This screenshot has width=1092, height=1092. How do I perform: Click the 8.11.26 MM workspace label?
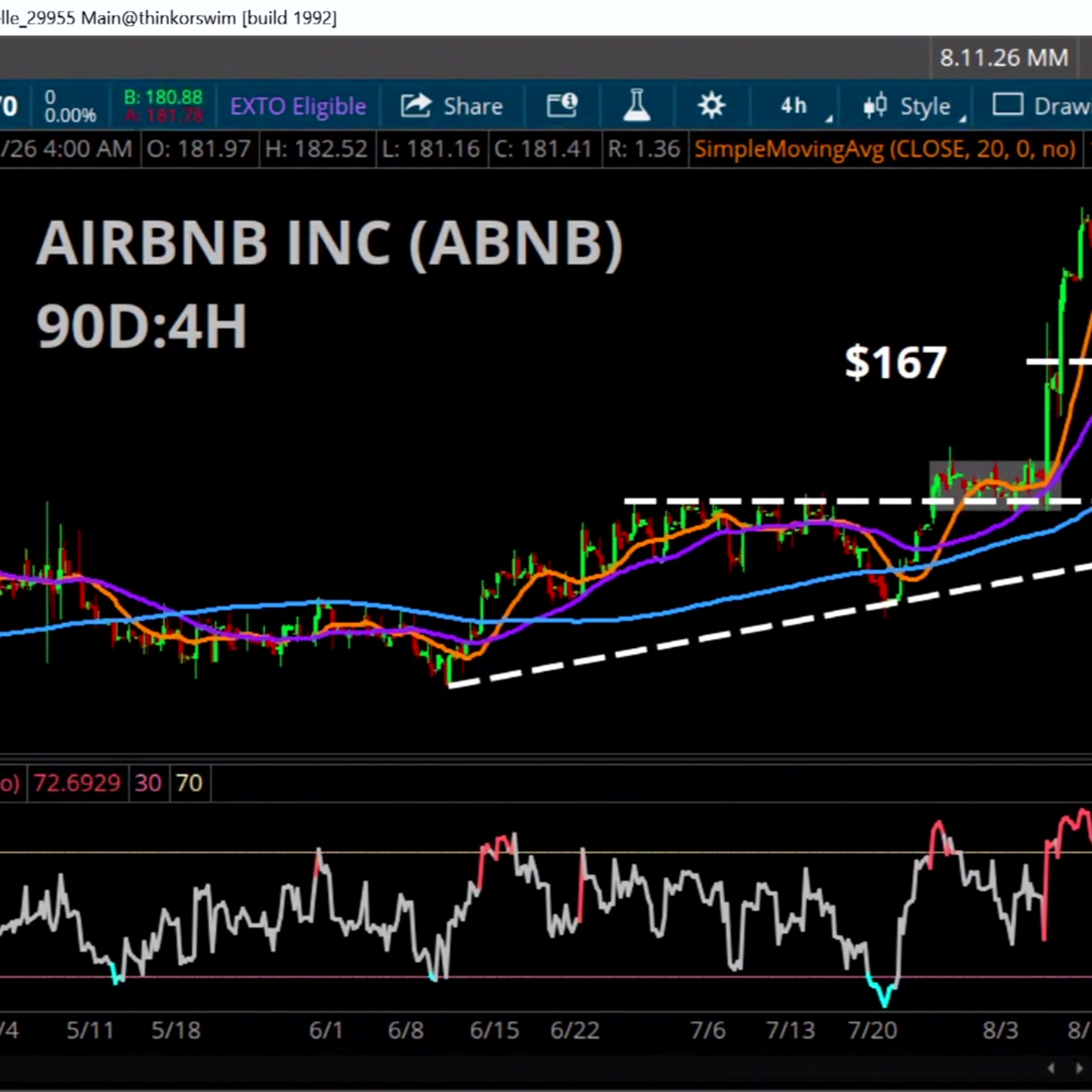(1004, 58)
